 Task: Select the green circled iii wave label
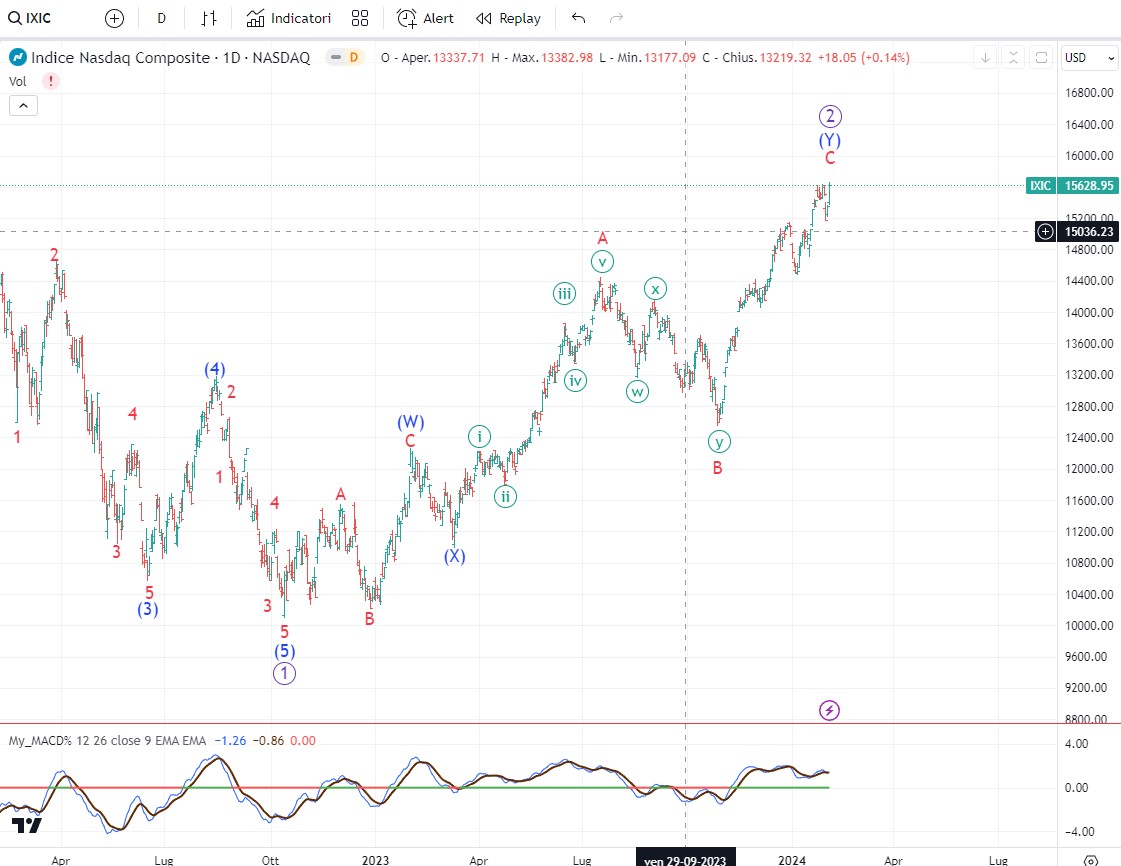point(565,293)
